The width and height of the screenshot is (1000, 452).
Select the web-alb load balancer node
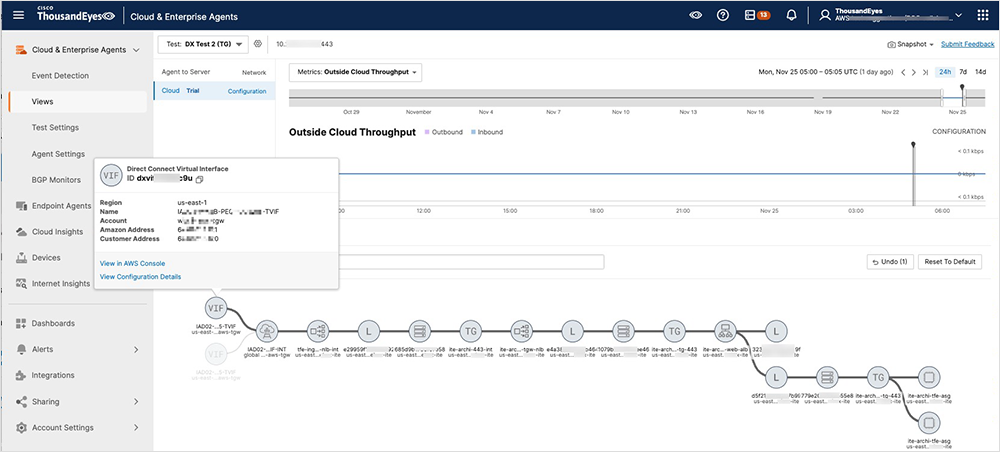tap(726, 332)
